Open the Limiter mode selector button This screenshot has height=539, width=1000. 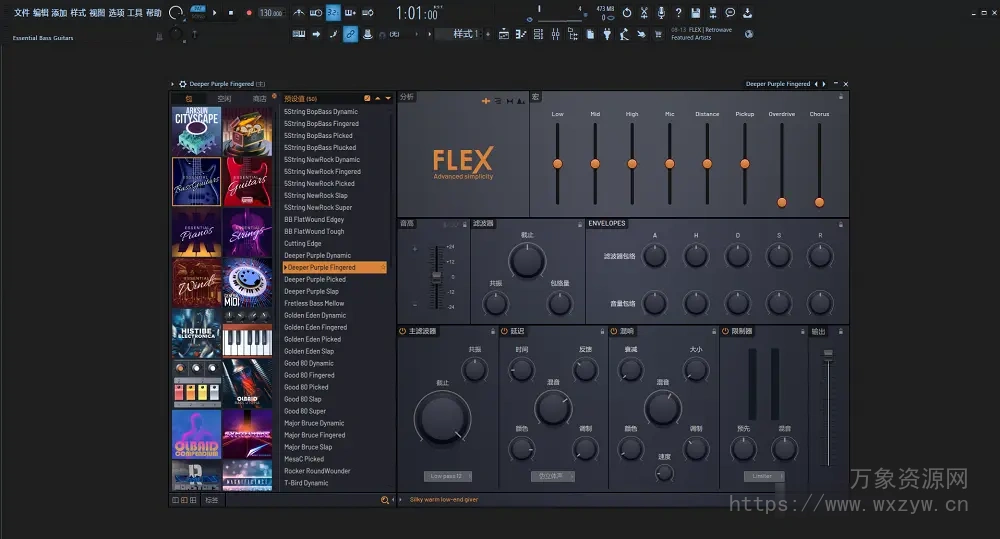[763, 476]
